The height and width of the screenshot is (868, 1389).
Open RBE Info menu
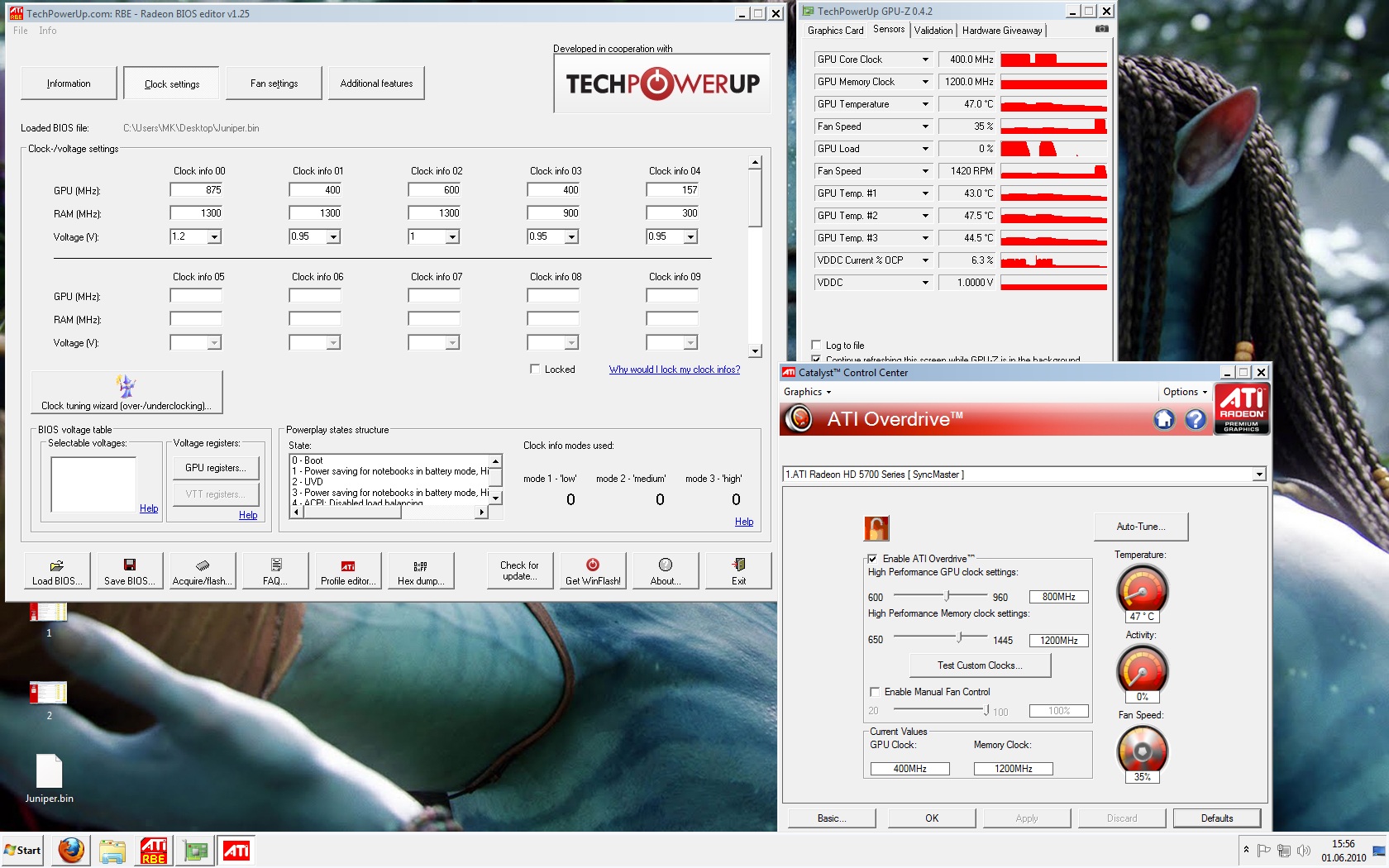pyautogui.click(x=48, y=31)
